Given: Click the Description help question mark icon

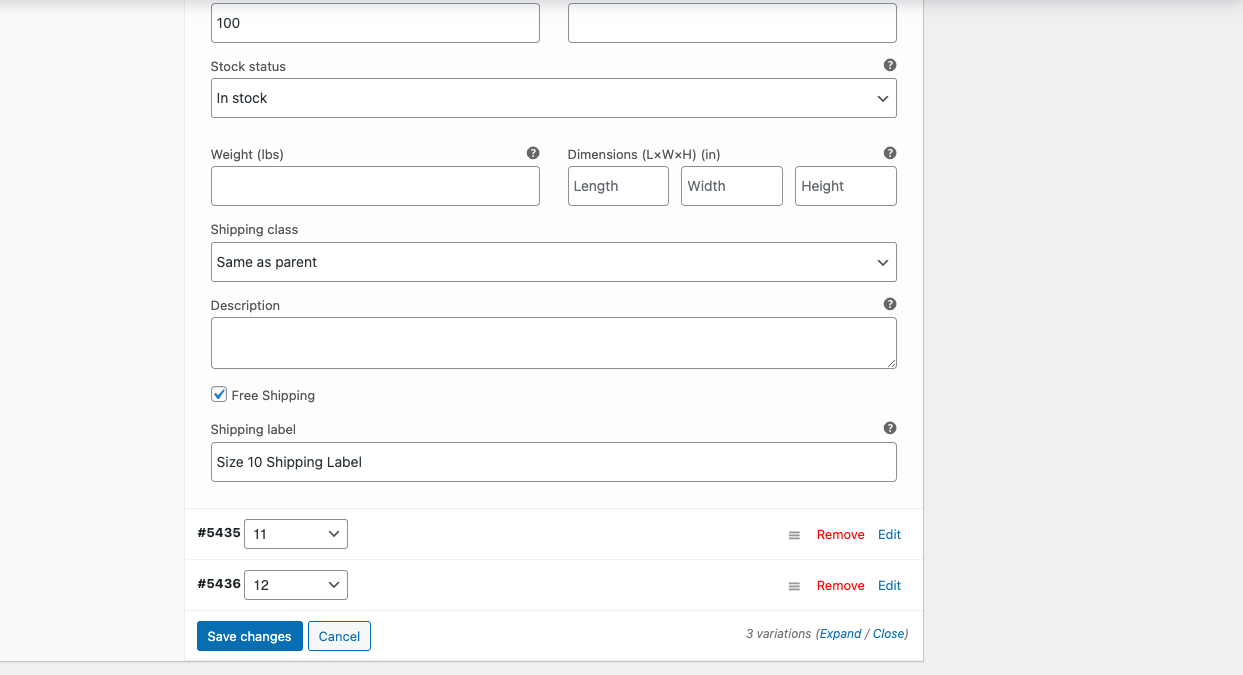Looking at the screenshot, I should pos(890,304).
